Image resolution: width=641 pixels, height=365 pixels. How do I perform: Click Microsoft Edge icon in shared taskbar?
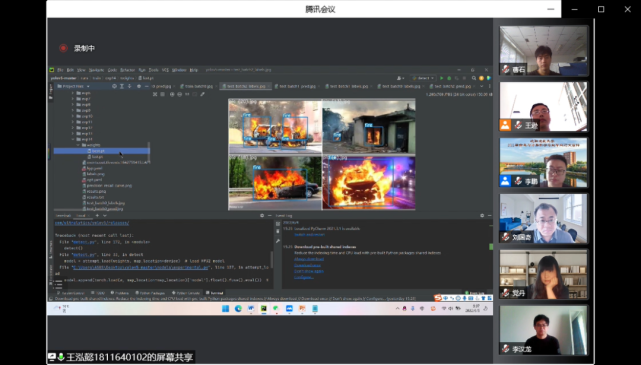click(238, 309)
